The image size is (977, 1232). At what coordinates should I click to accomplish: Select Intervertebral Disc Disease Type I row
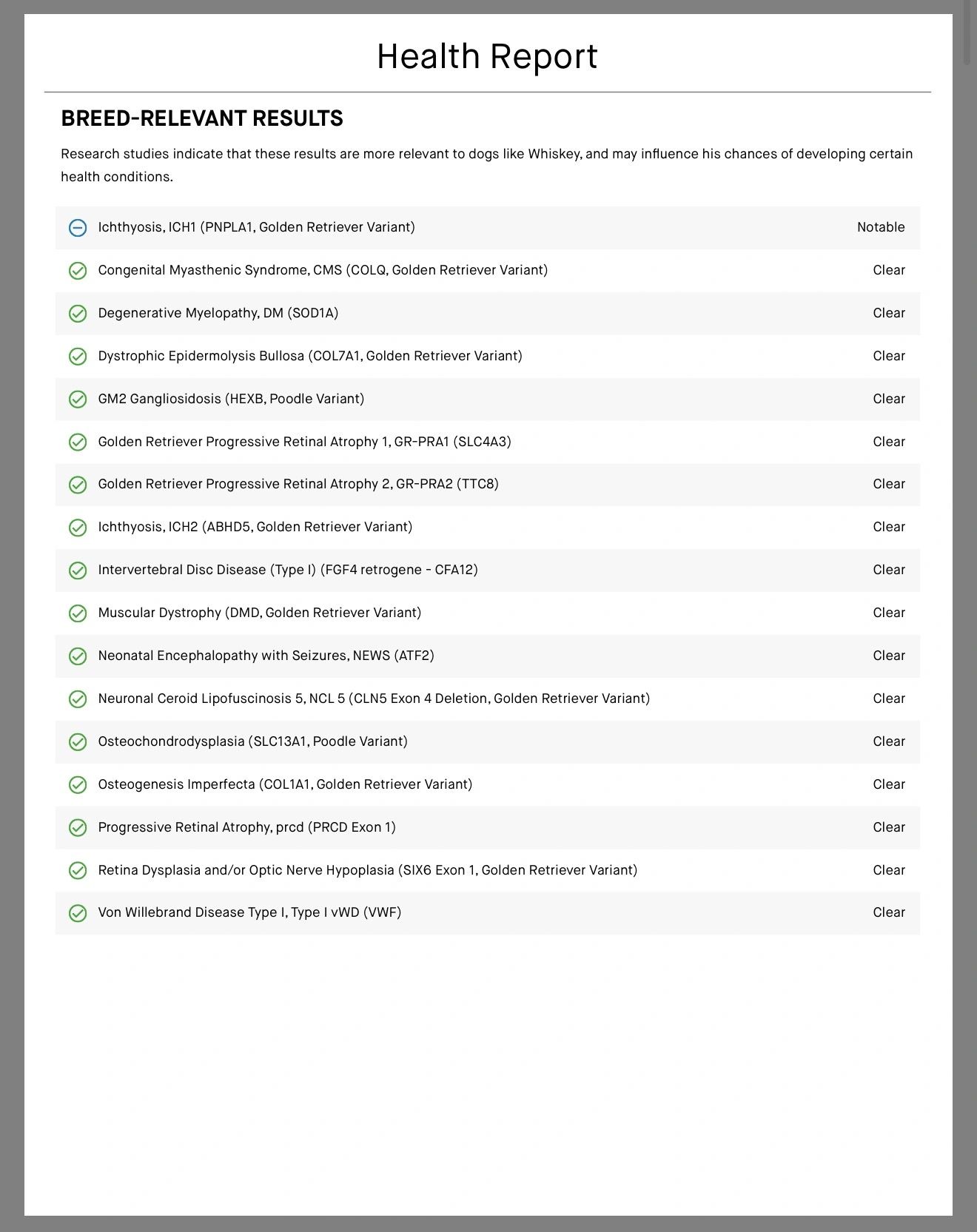pos(288,570)
